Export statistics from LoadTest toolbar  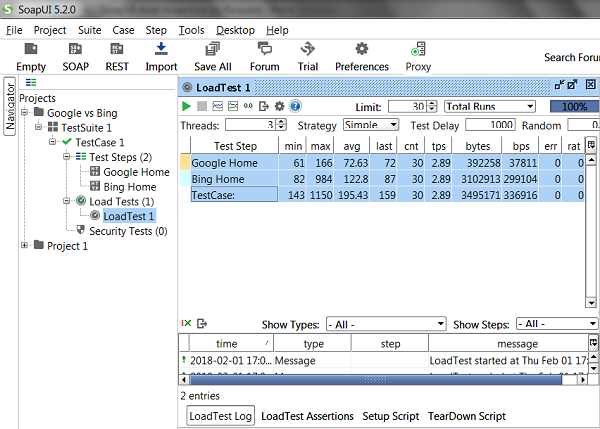tap(264, 106)
